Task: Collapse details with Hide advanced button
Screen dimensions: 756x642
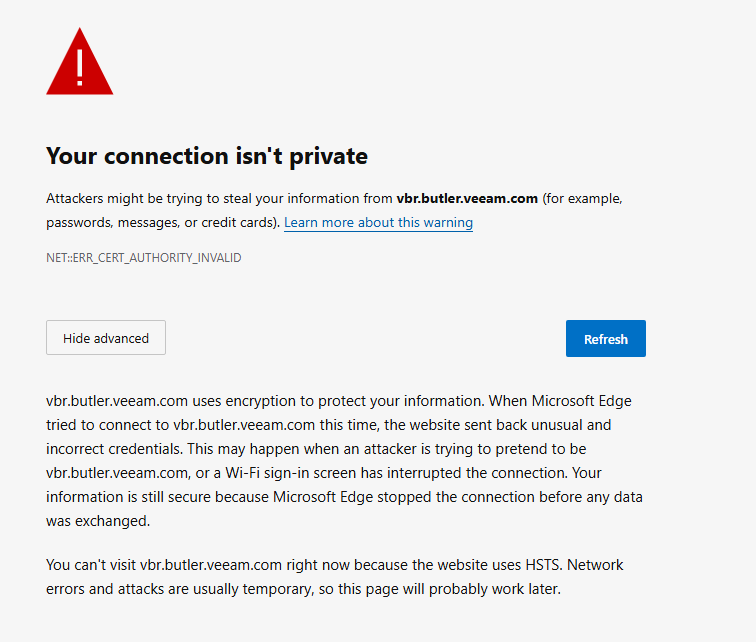Action: coord(106,338)
